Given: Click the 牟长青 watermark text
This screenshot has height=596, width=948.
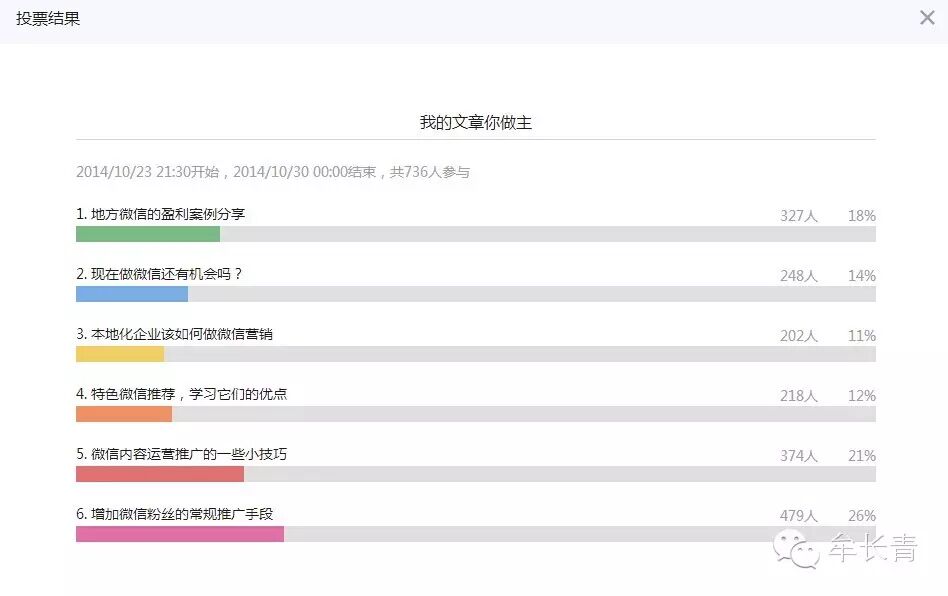Looking at the screenshot, I should click(872, 549).
